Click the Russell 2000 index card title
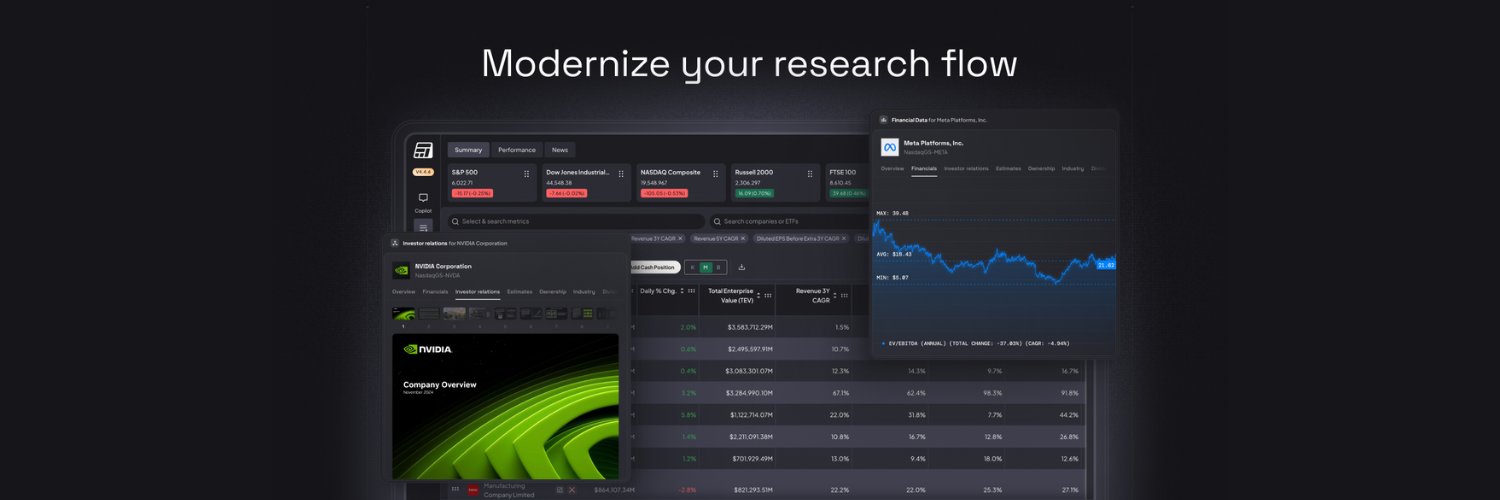 pos(755,172)
